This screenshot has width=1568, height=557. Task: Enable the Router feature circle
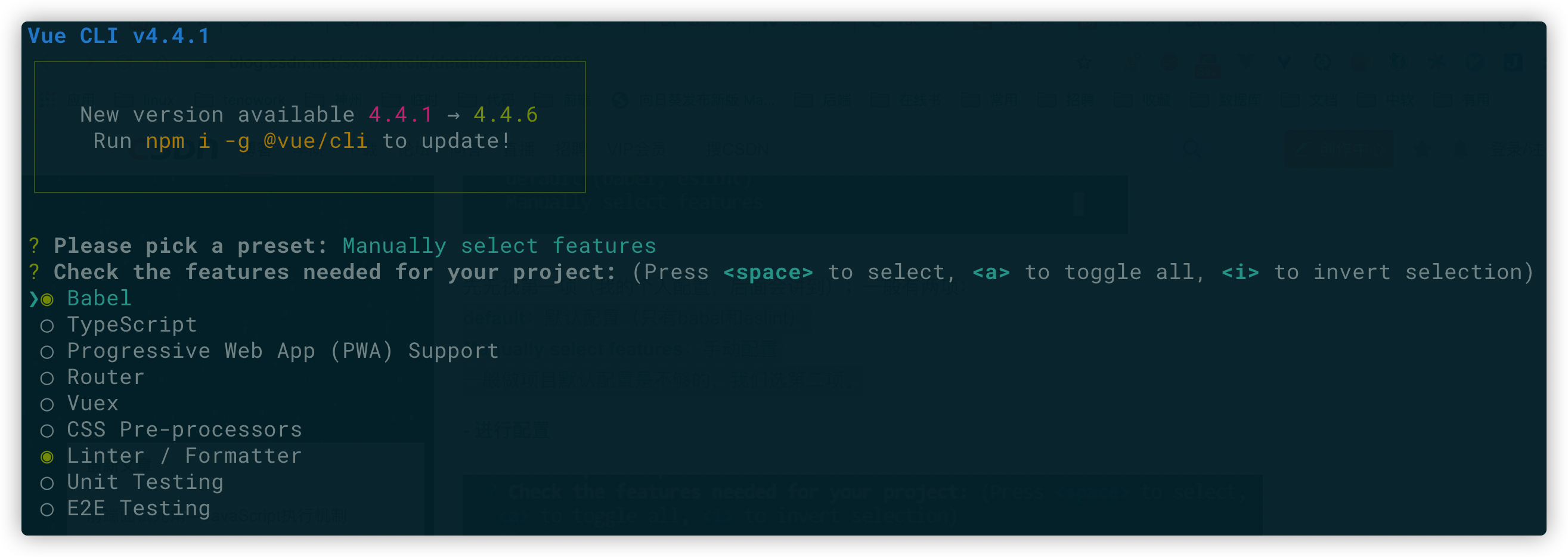click(x=47, y=378)
